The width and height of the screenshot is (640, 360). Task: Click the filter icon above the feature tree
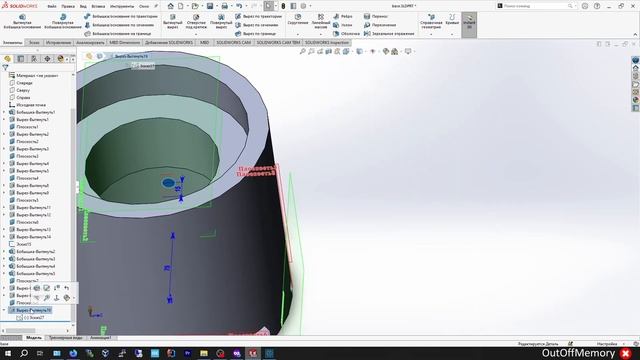(5, 67)
